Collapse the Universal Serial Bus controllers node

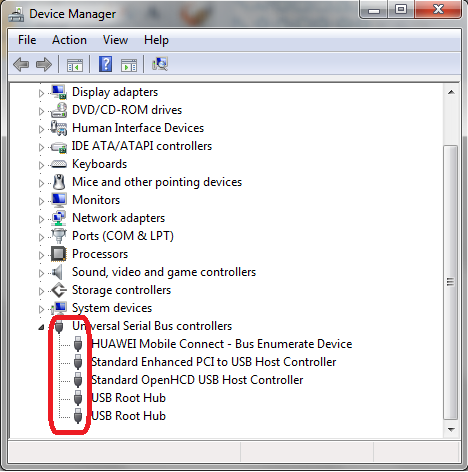coord(41,327)
